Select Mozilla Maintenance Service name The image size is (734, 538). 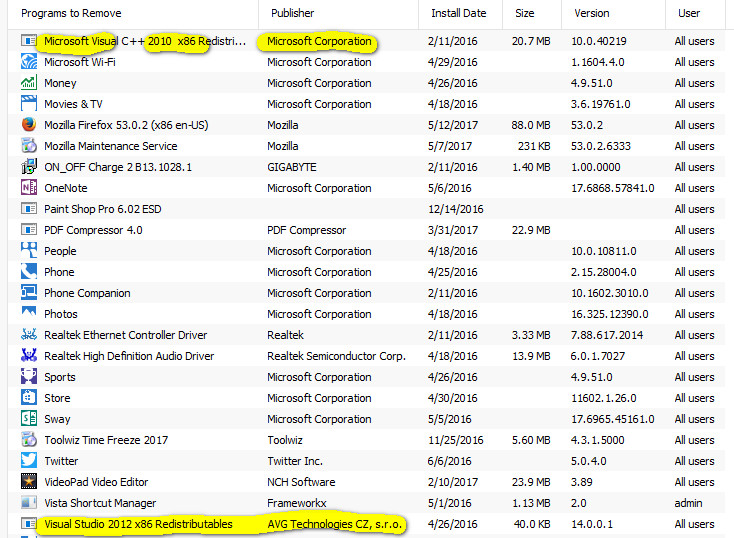tap(110, 146)
